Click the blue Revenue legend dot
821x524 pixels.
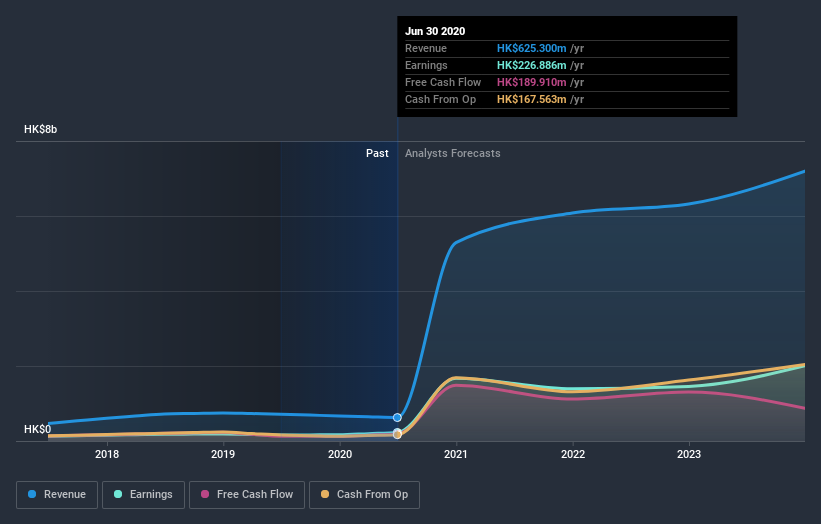click(x=32, y=494)
